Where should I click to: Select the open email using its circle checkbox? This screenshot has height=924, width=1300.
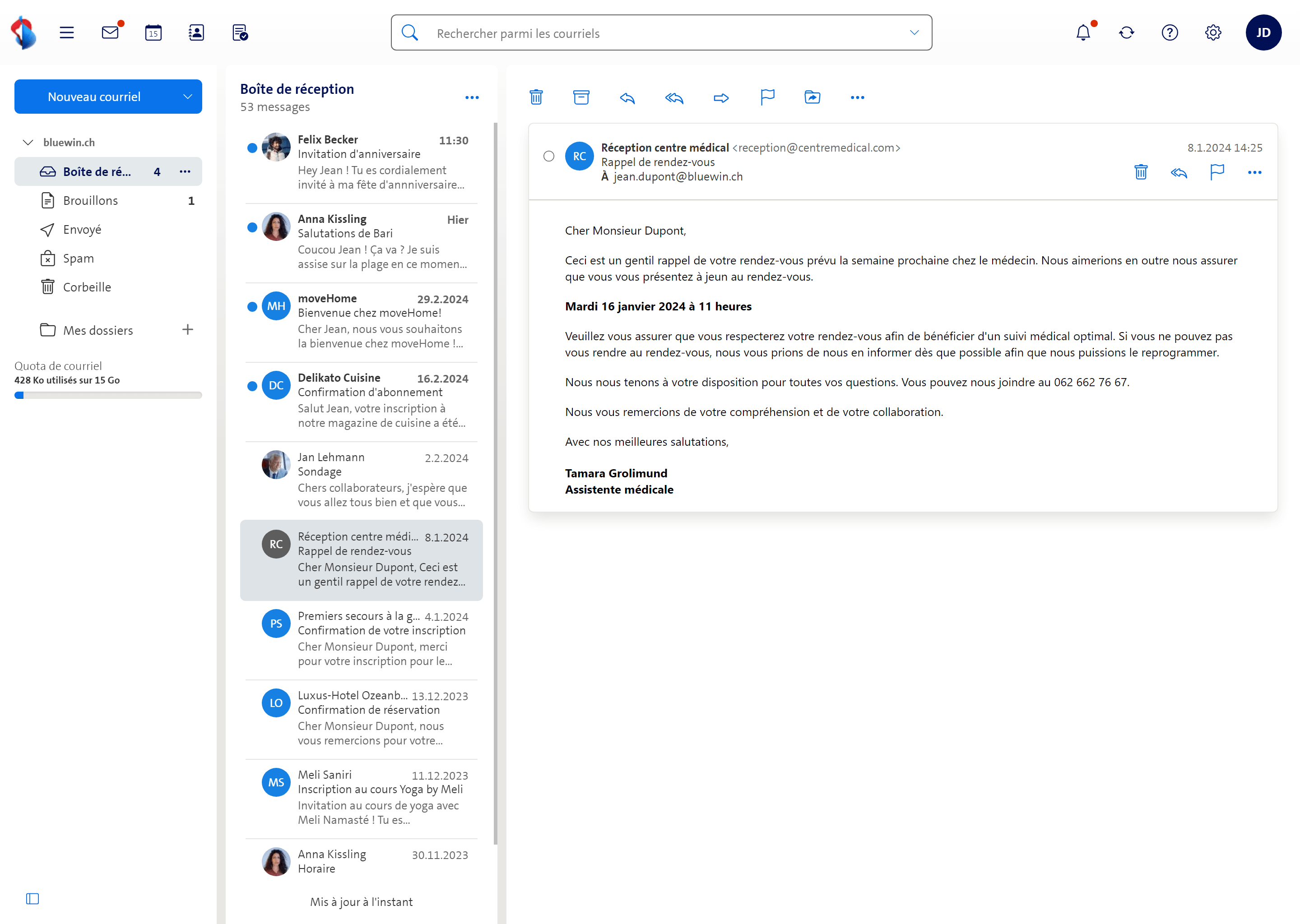coord(549,156)
